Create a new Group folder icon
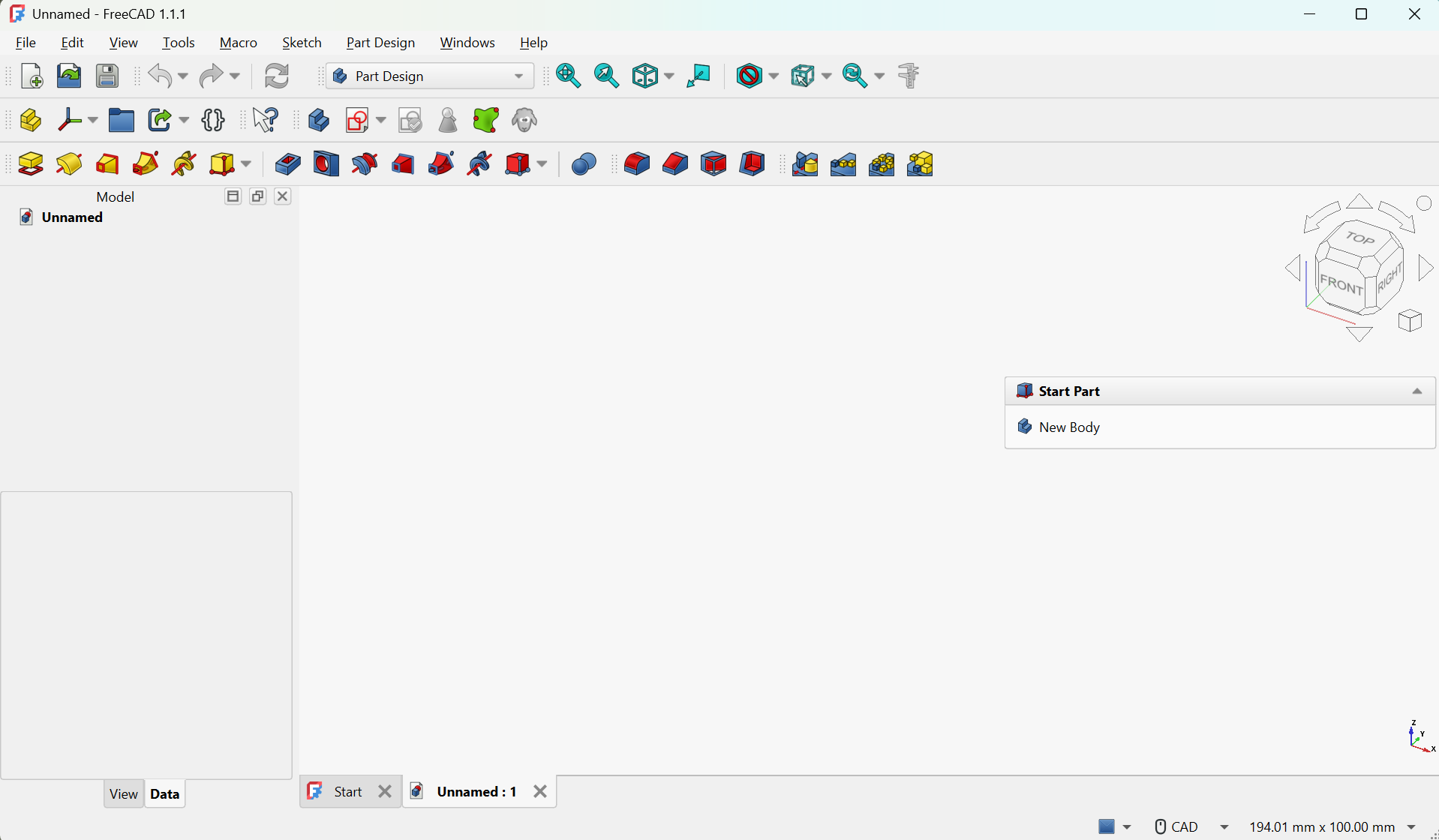The height and width of the screenshot is (840, 1439). click(x=122, y=120)
